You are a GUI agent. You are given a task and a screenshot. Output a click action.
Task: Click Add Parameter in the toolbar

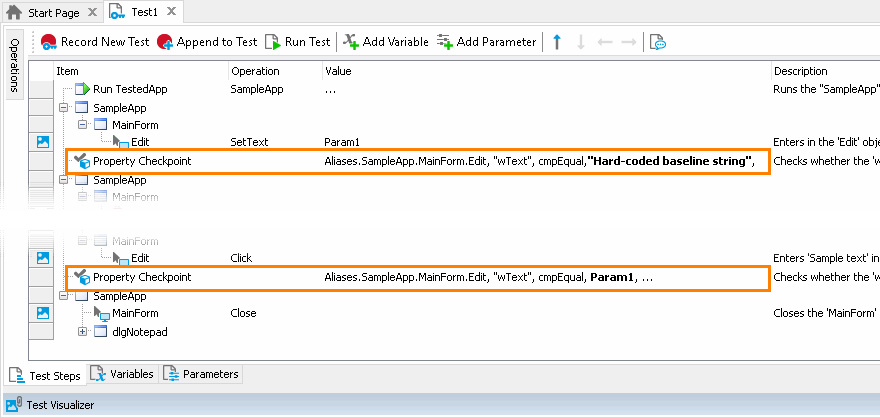(x=486, y=42)
